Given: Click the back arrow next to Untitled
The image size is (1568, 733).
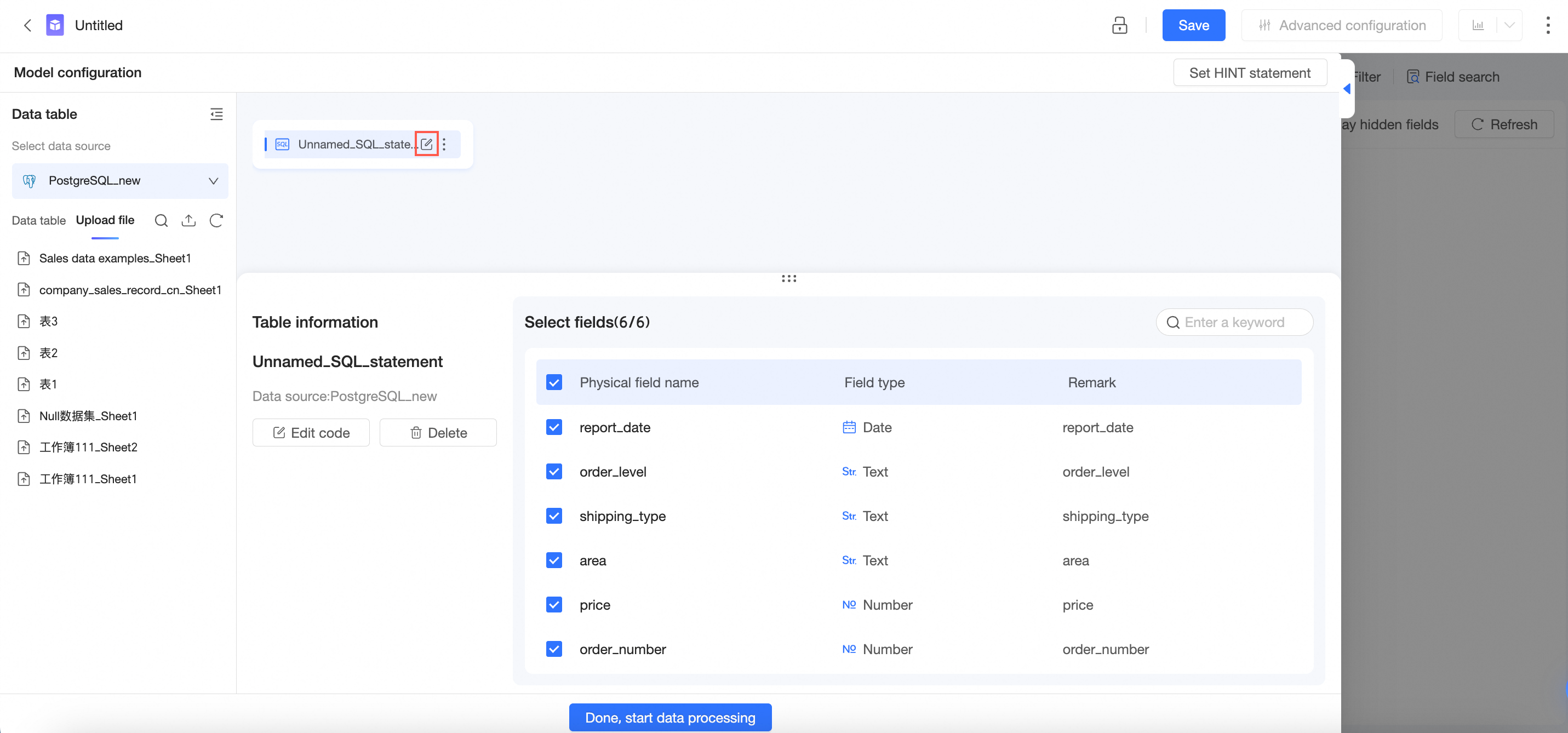Looking at the screenshot, I should point(27,25).
